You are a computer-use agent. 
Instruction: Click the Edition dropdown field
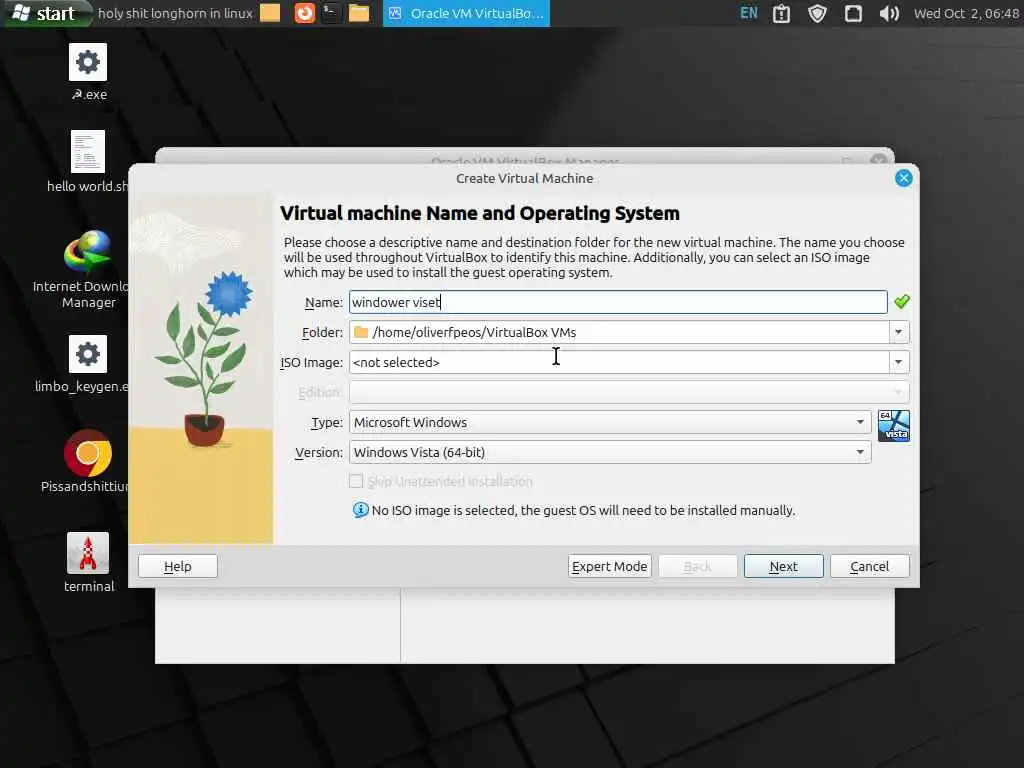pyautogui.click(x=629, y=392)
